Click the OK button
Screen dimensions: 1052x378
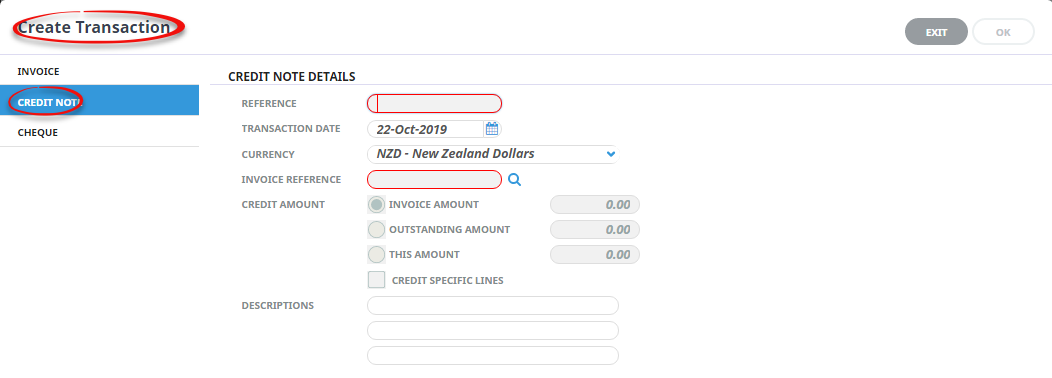click(x=1003, y=32)
